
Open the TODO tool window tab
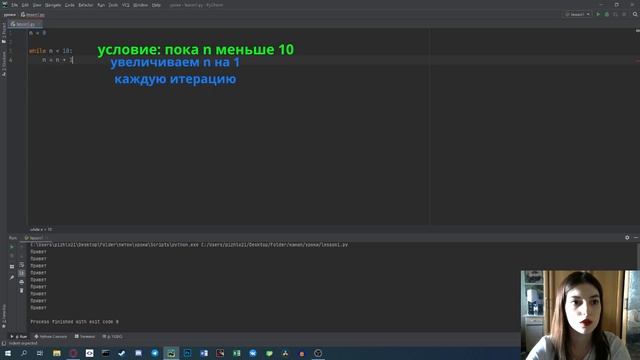[112, 337]
